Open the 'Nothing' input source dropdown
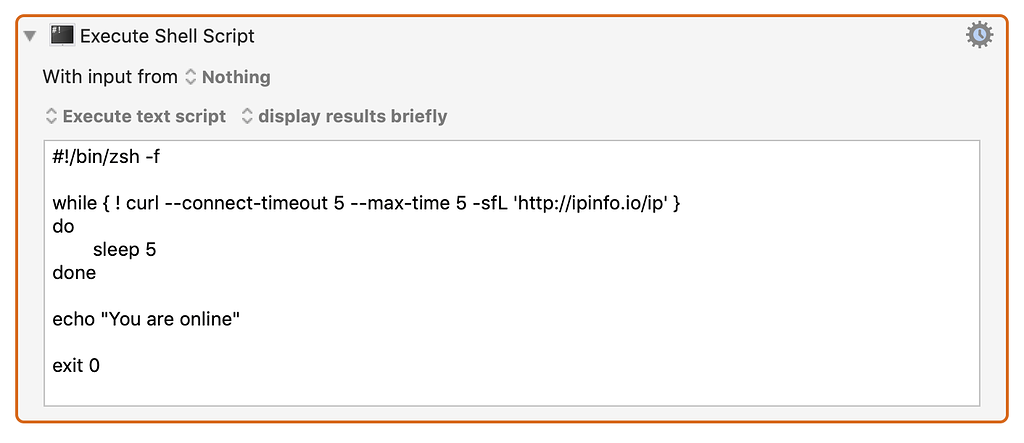The image size is (1024, 443). 236,77
